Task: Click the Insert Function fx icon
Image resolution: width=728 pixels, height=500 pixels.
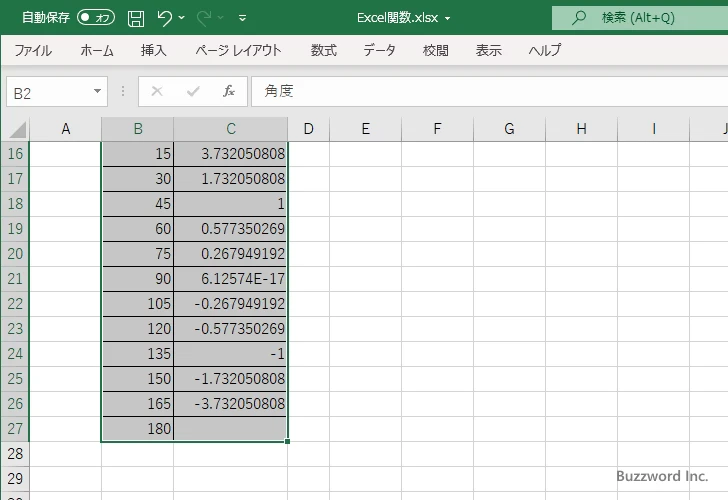Action: pyautogui.click(x=229, y=91)
